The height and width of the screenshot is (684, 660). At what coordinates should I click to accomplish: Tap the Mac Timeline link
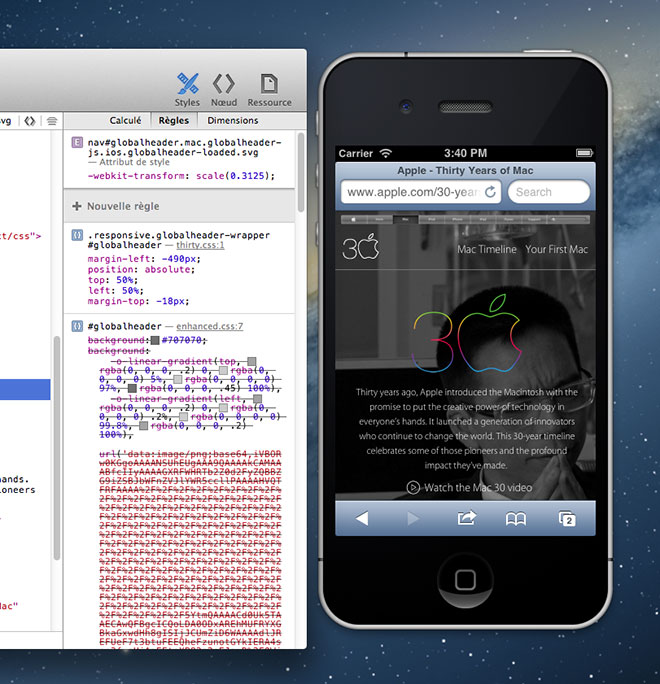click(x=487, y=250)
